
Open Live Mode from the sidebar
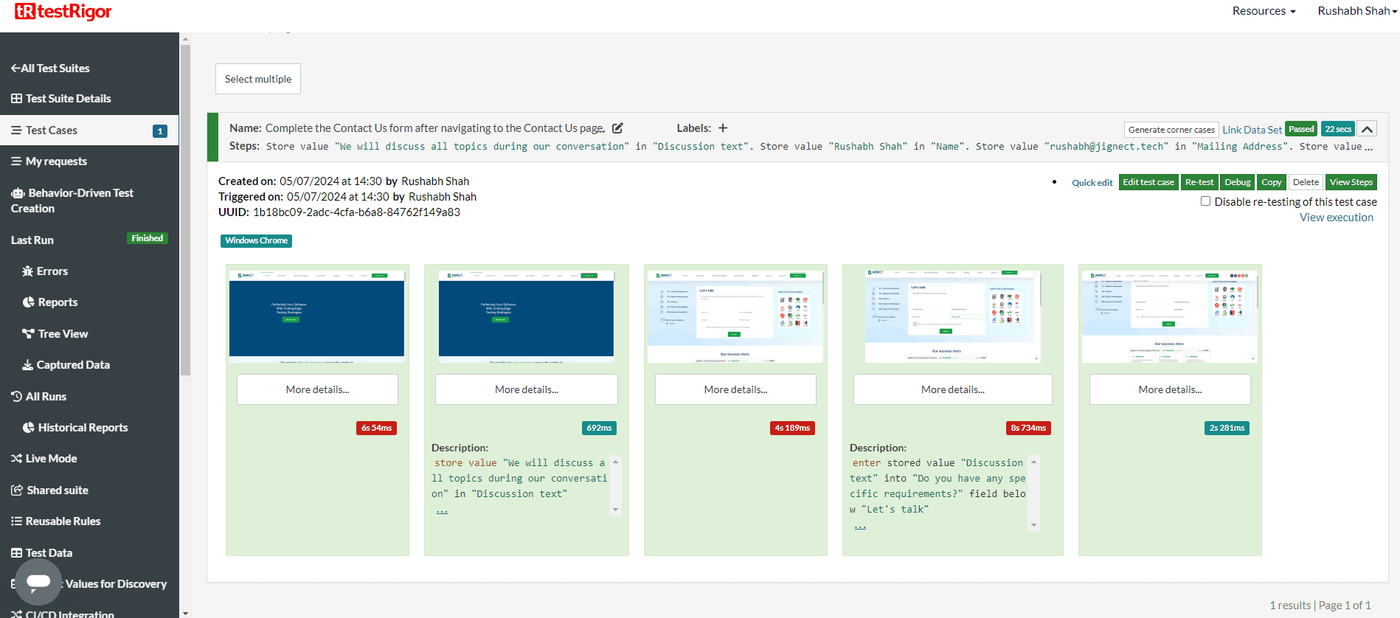click(43, 458)
